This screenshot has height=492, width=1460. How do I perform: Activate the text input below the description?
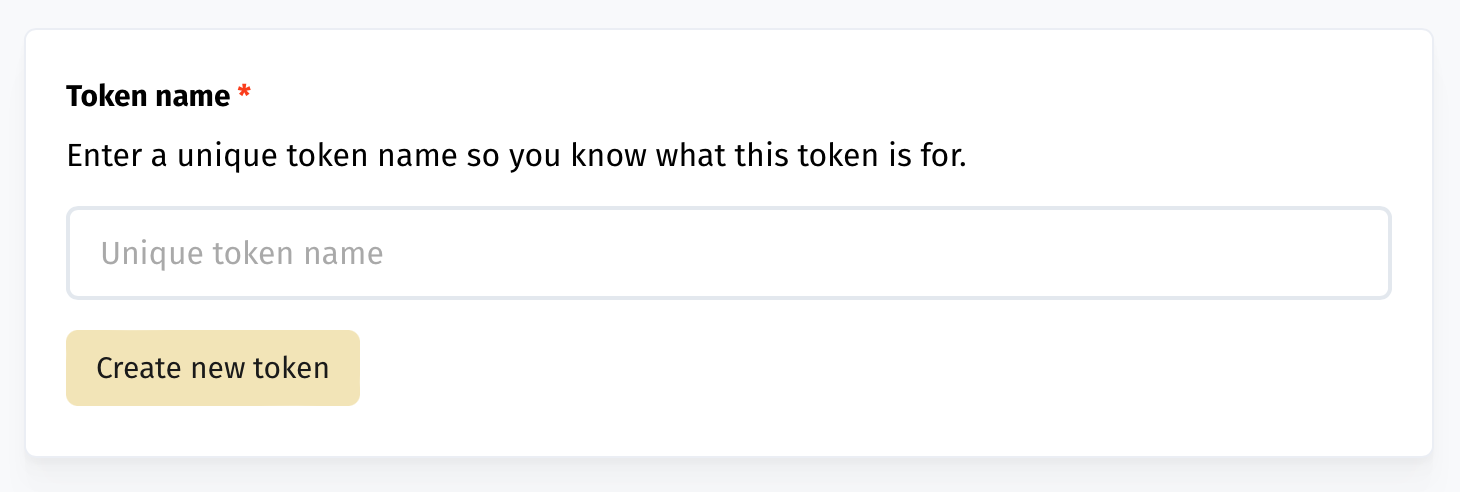[728, 253]
